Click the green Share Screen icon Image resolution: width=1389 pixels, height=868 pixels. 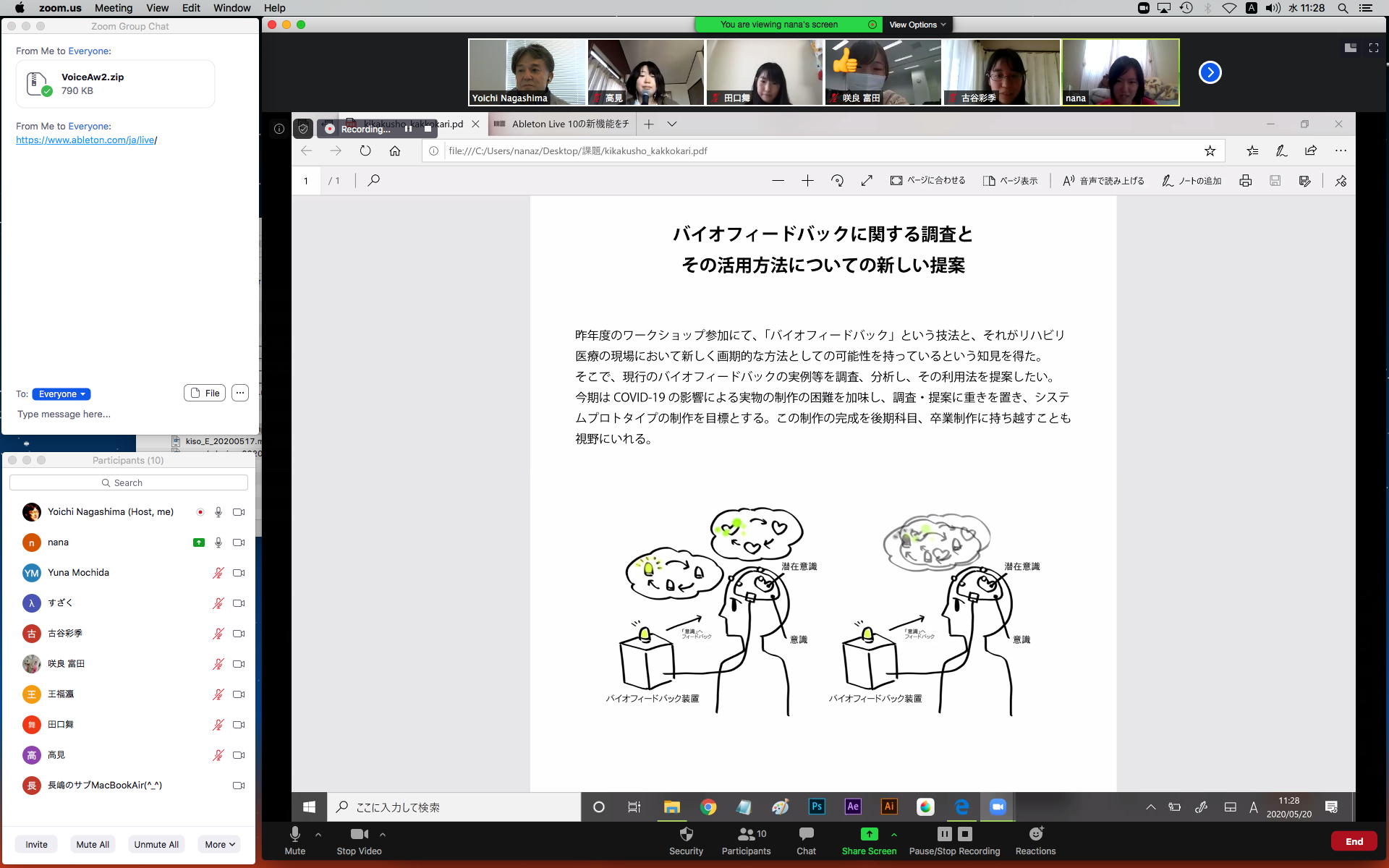[869, 834]
